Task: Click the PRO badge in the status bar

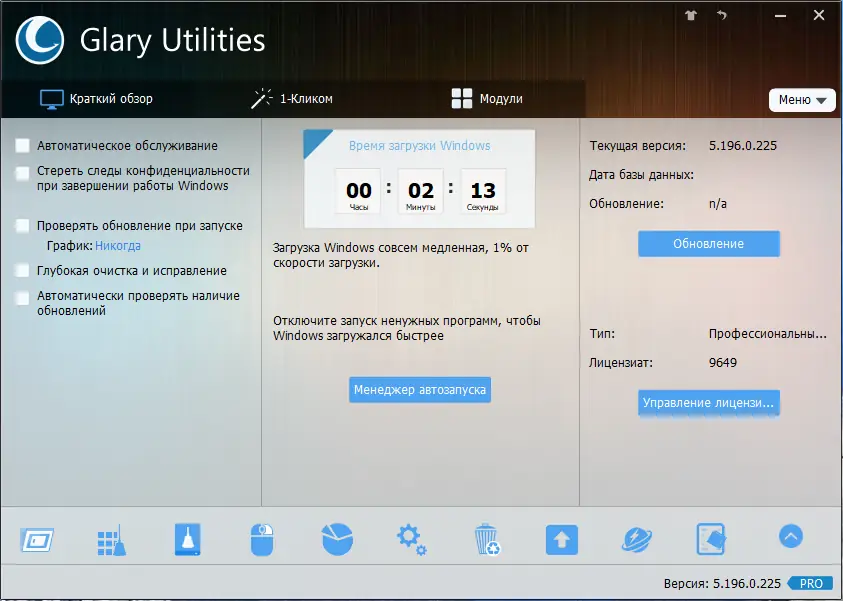Action: [811, 583]
